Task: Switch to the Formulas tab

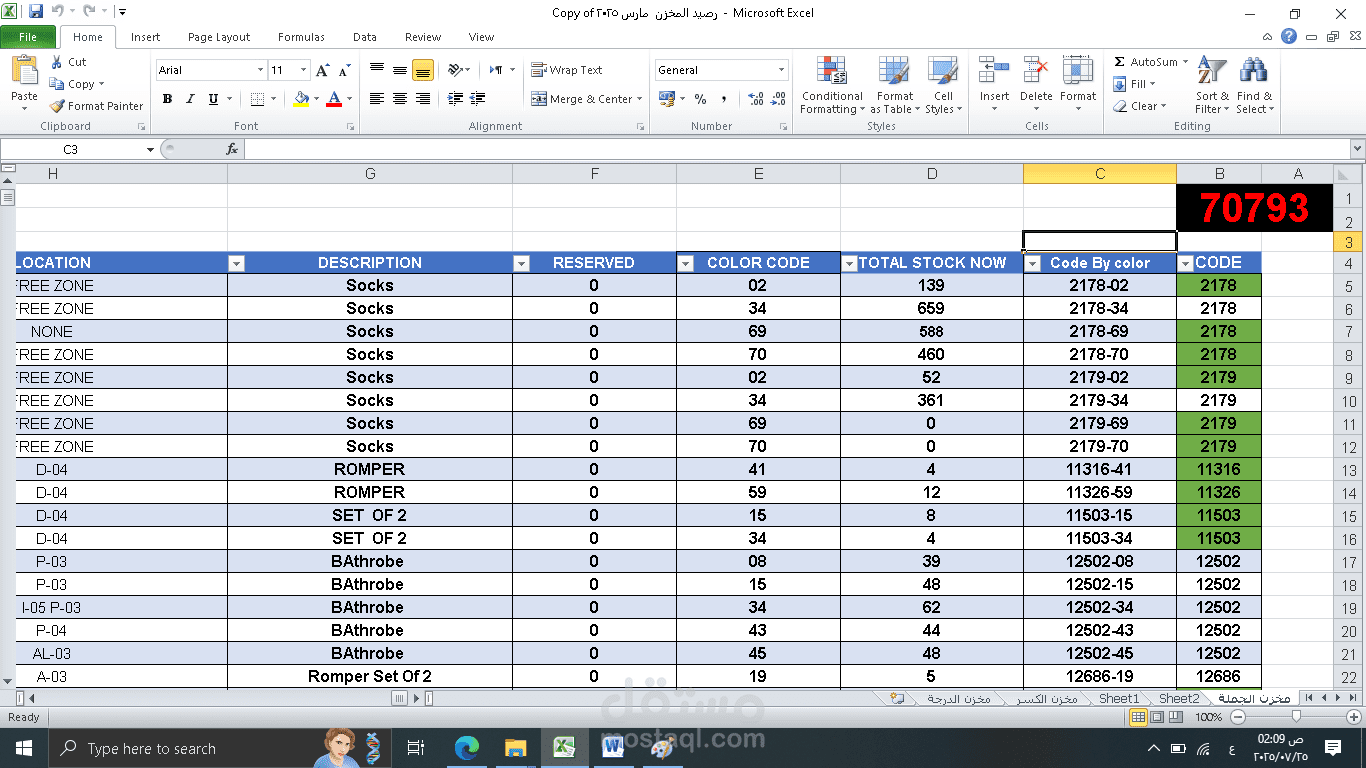Action: point(301,37)
